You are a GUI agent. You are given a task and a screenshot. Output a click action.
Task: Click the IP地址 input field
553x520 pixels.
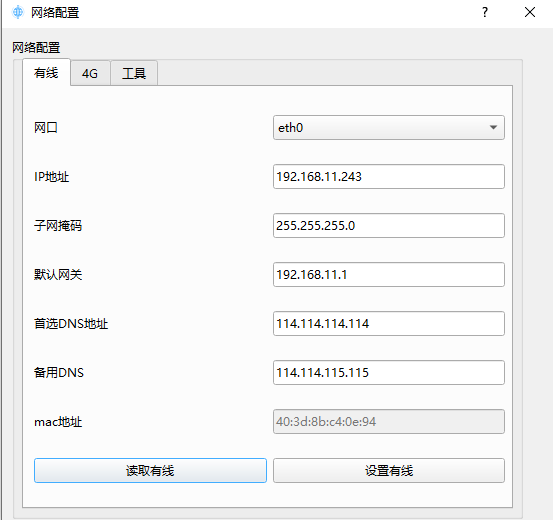coord(389,176)
